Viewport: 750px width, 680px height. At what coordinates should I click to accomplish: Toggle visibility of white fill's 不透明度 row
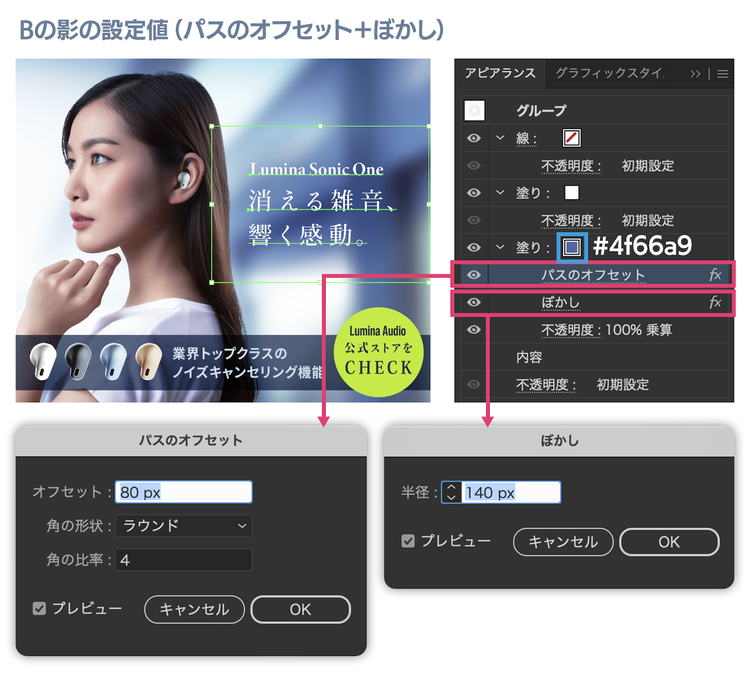[474, 220]
